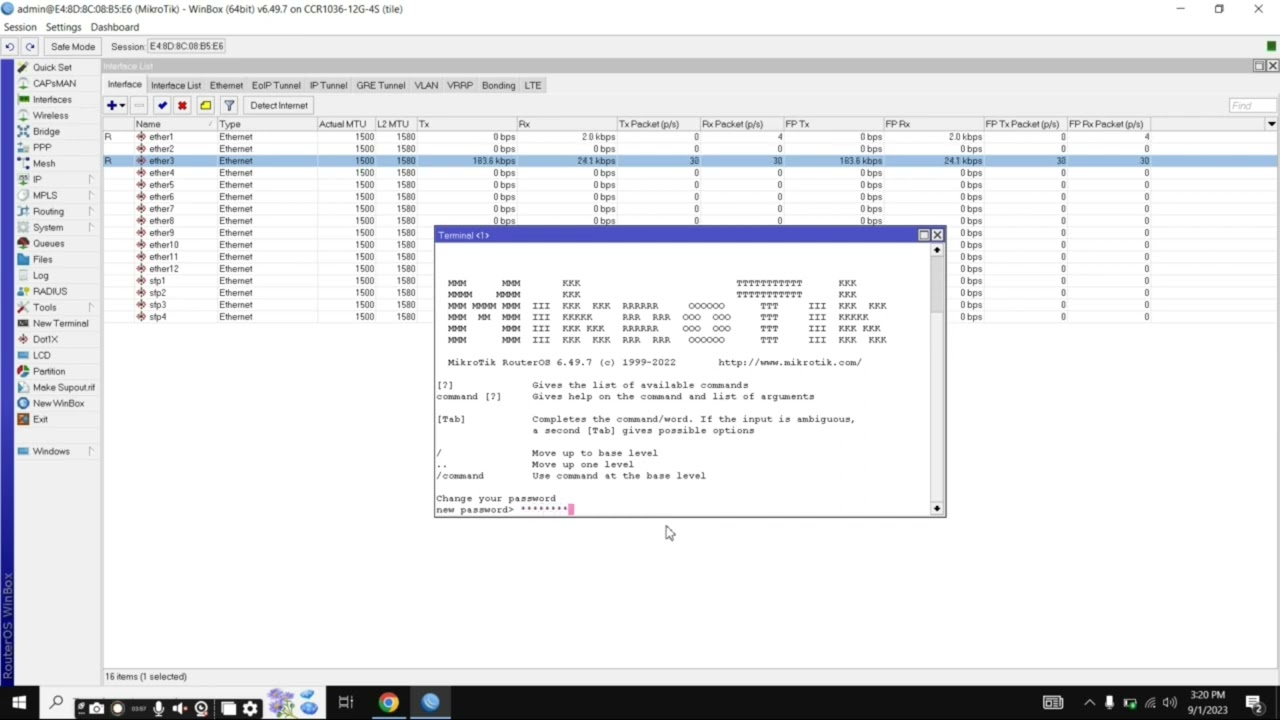Image resolution: width=1280 pixels, height=720 pixels.
Task: Click the Detect Internet button
Action: coord(279,106)
